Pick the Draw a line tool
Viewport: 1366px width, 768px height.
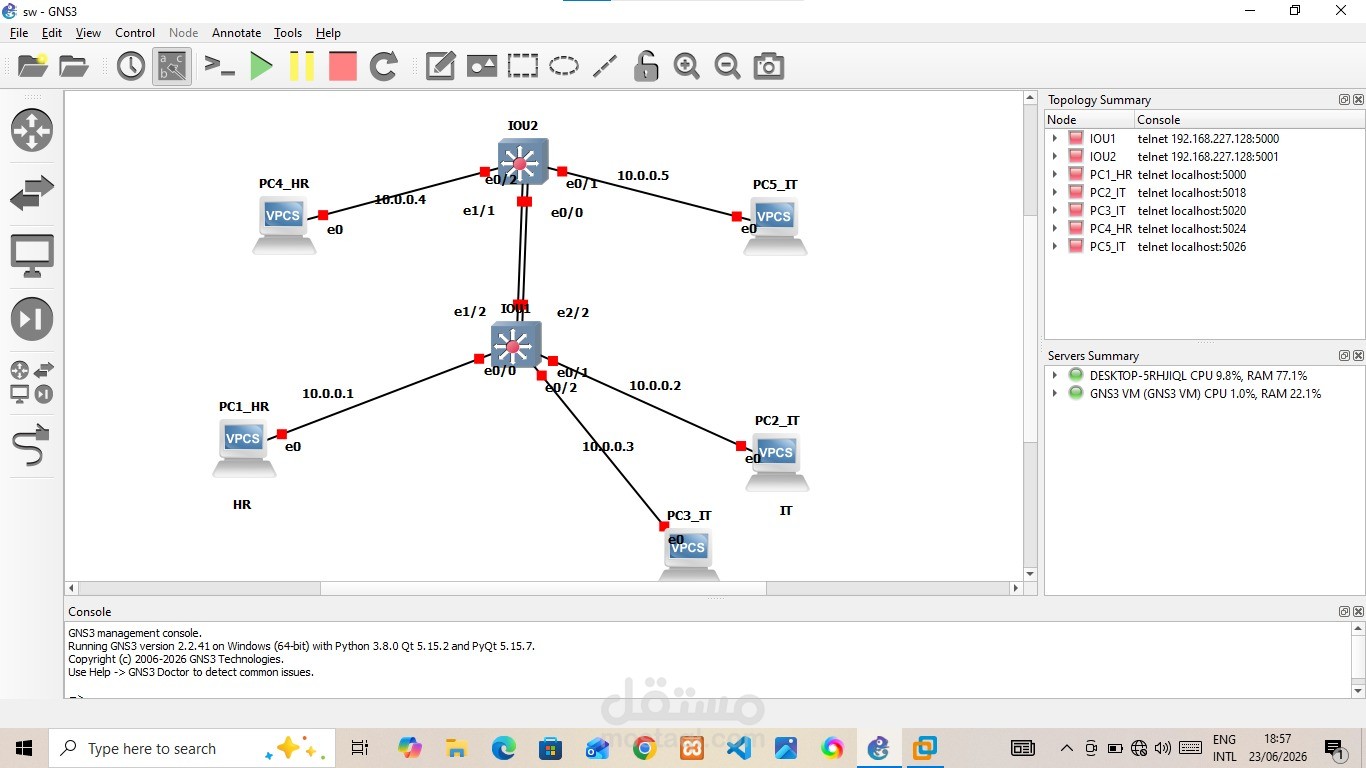[x=605, y=67]
